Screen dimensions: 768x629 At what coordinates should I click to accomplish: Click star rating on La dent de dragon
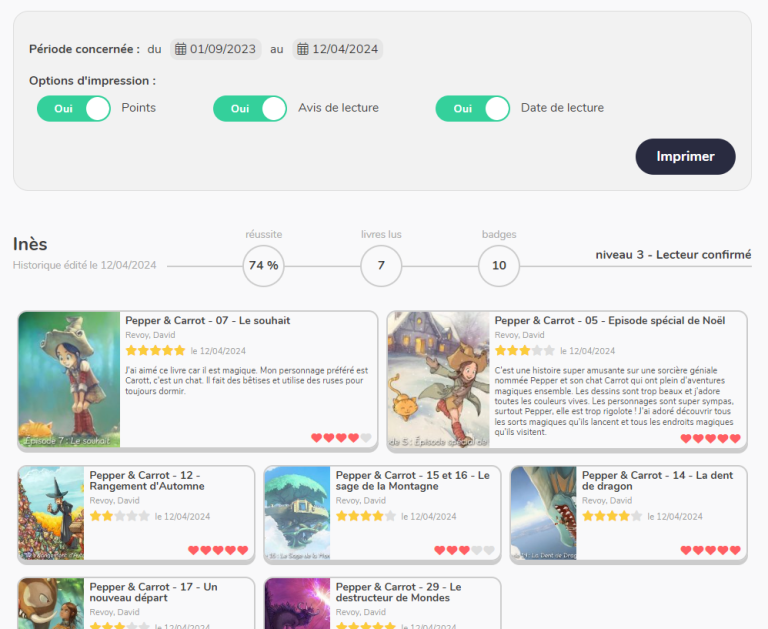612,516
